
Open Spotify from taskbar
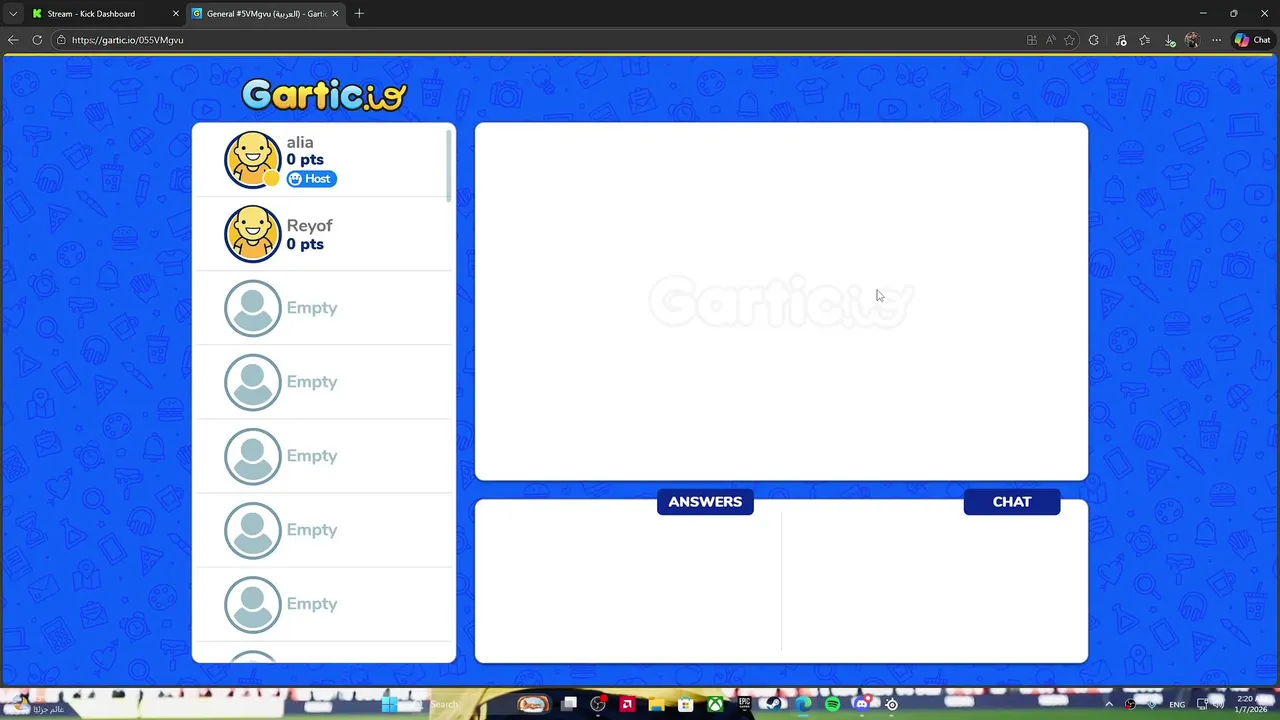pyautogui.click(x=833, y=704)
